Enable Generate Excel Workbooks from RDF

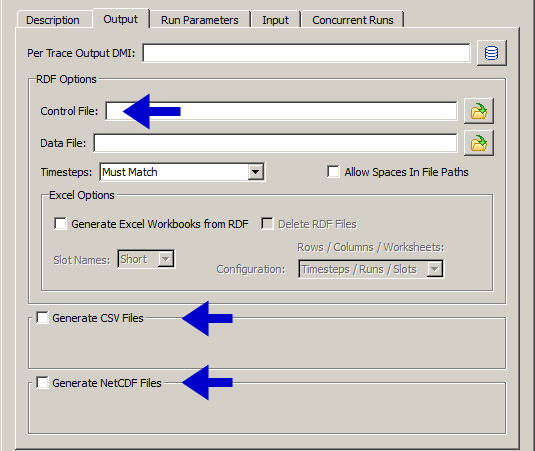click(60, 224)
